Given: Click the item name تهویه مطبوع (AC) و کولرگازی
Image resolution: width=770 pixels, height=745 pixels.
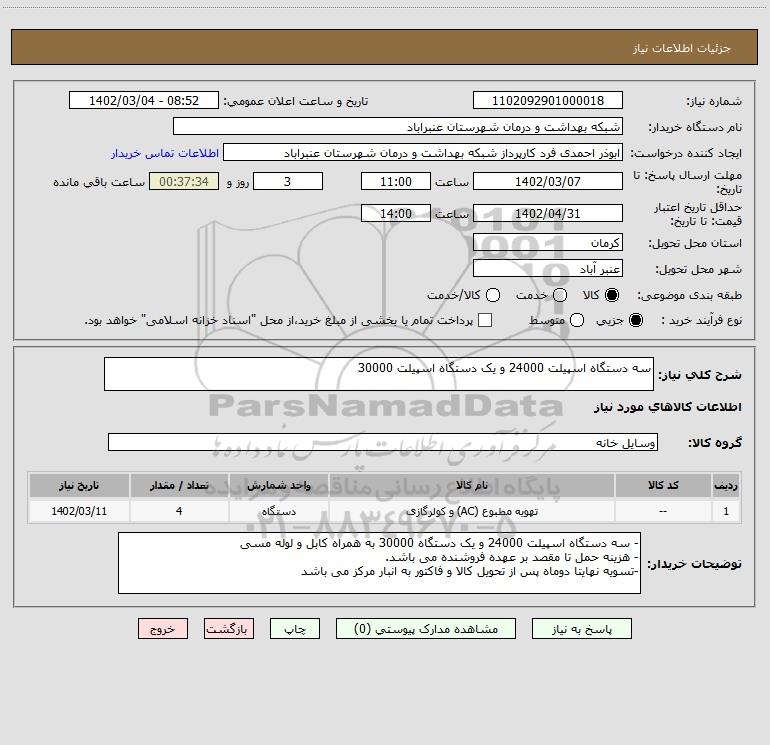Looking at the screenshot, I should click(x=472, y=511).
